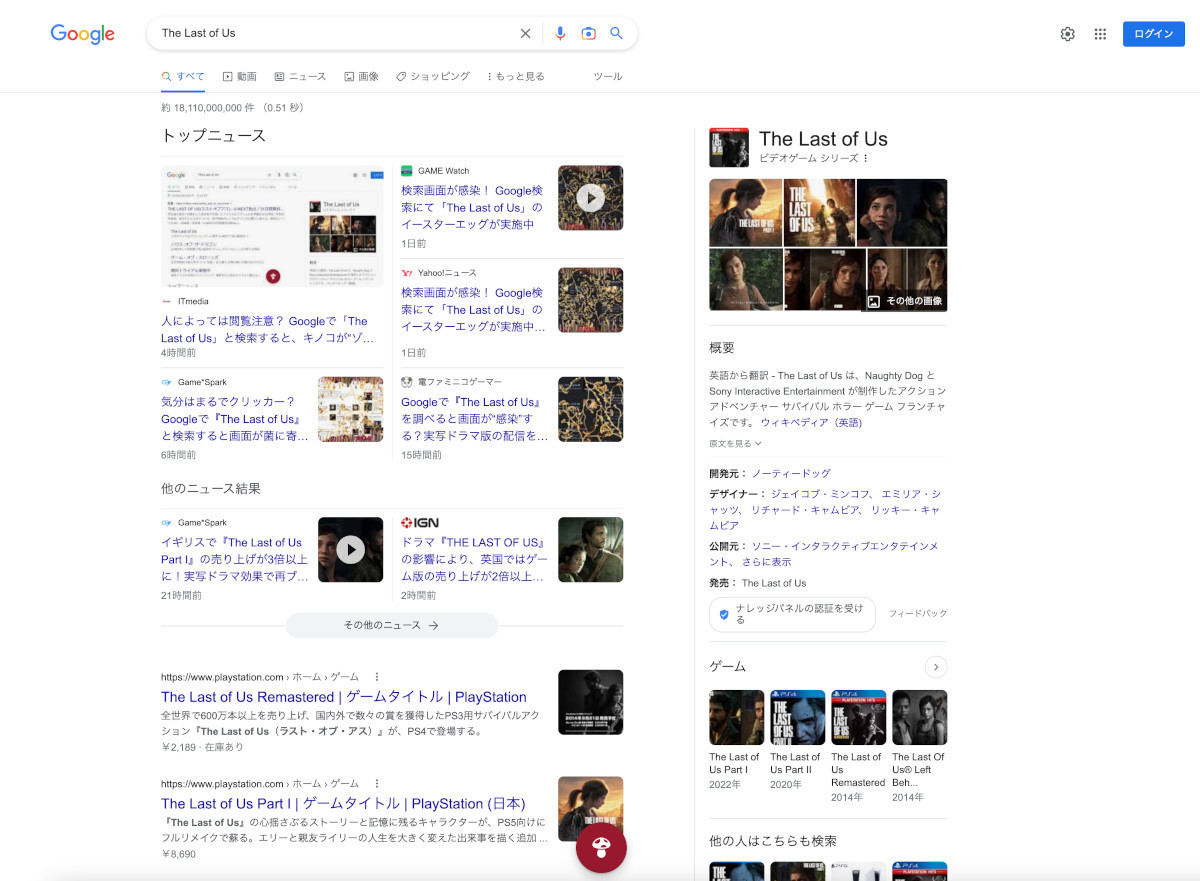Open the 電ファミニコゲーマー article thumbnail
The height and width of the screenshot is (881, 1200).
(x=590, y=409)
